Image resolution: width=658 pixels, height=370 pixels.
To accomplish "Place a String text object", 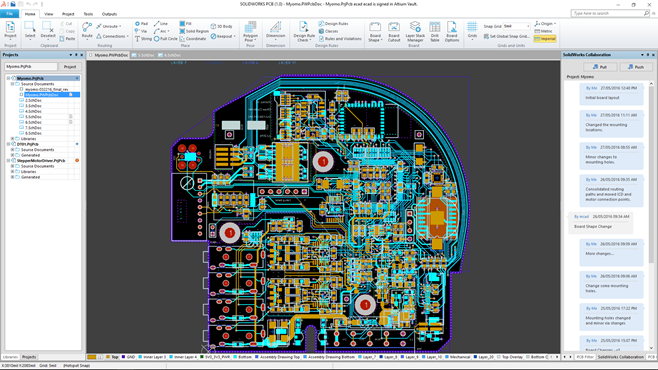I will (143, 39).
